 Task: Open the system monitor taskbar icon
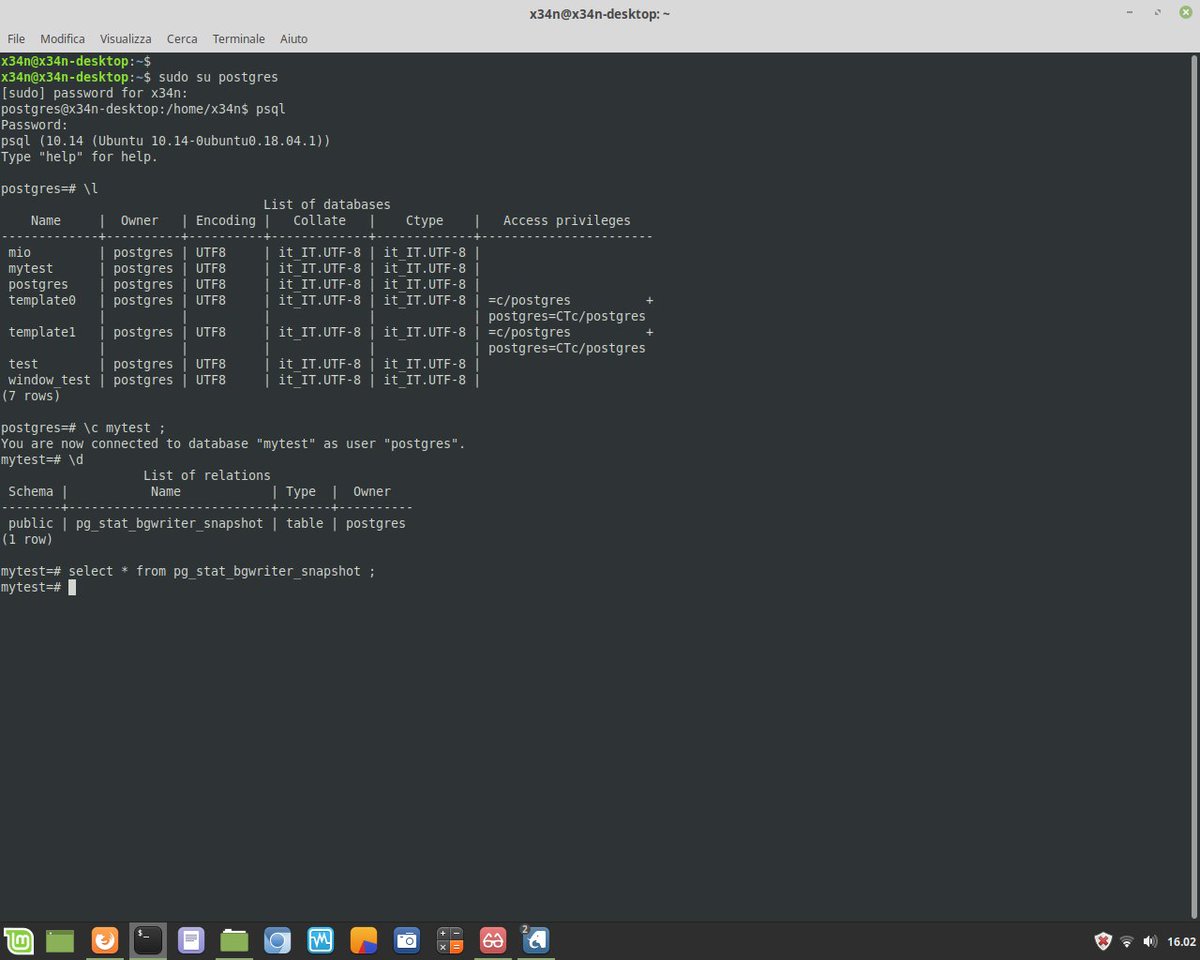[x=320, y=940]
